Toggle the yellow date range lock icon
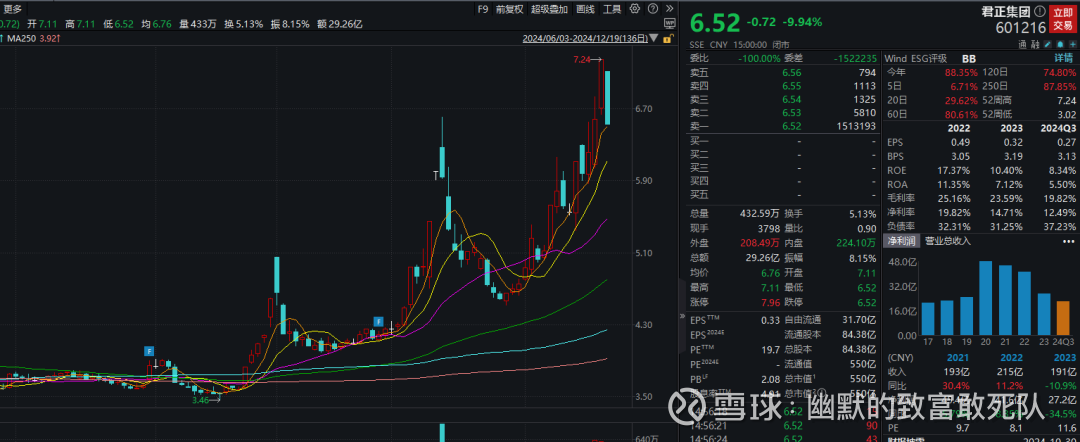The height and width of the screenshot is (442, 1080). (667, 39)
